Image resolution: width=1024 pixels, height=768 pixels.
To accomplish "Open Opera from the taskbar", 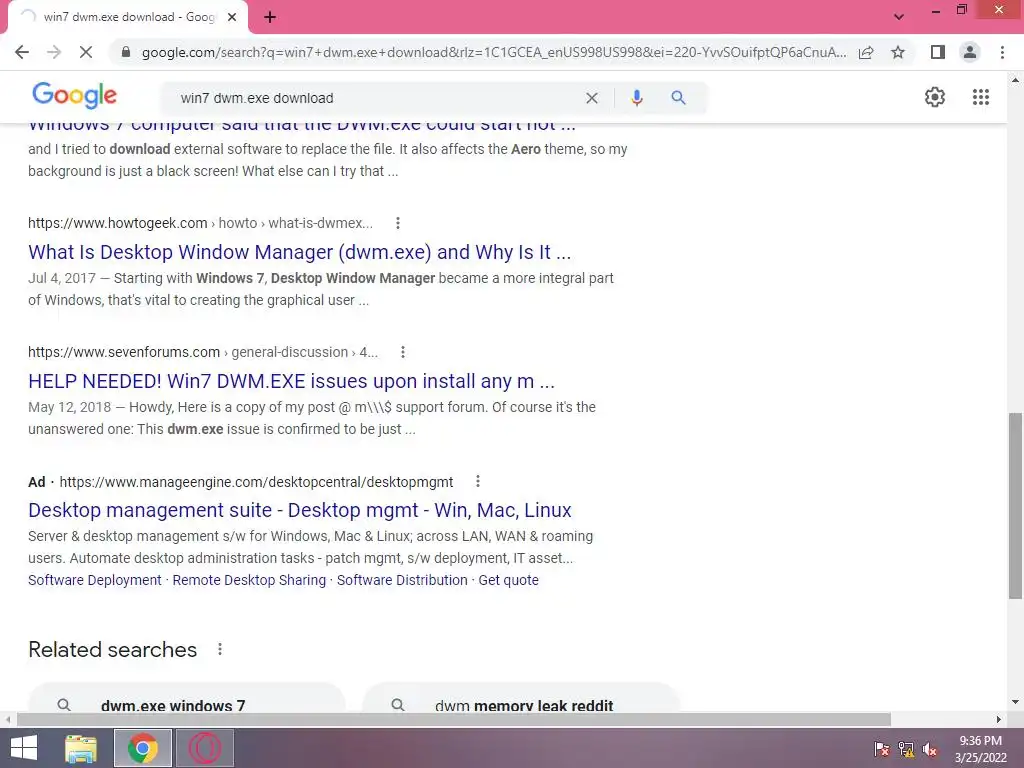I will [205, 748].
